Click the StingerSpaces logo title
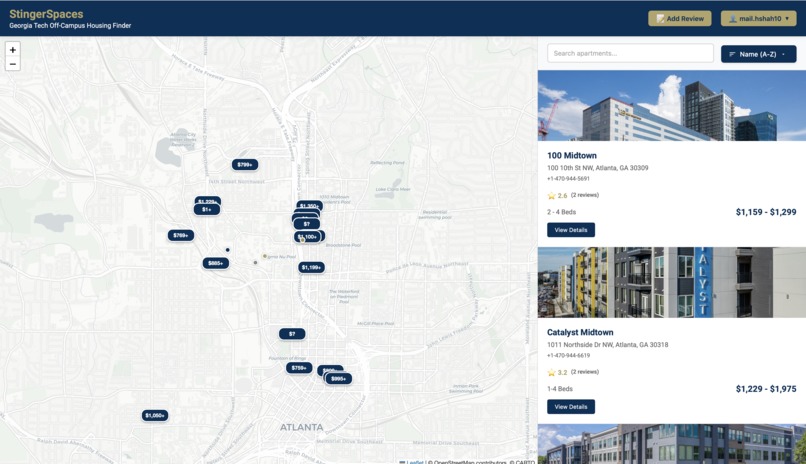Viewport: 806px width, 464px height. (46, 14)
